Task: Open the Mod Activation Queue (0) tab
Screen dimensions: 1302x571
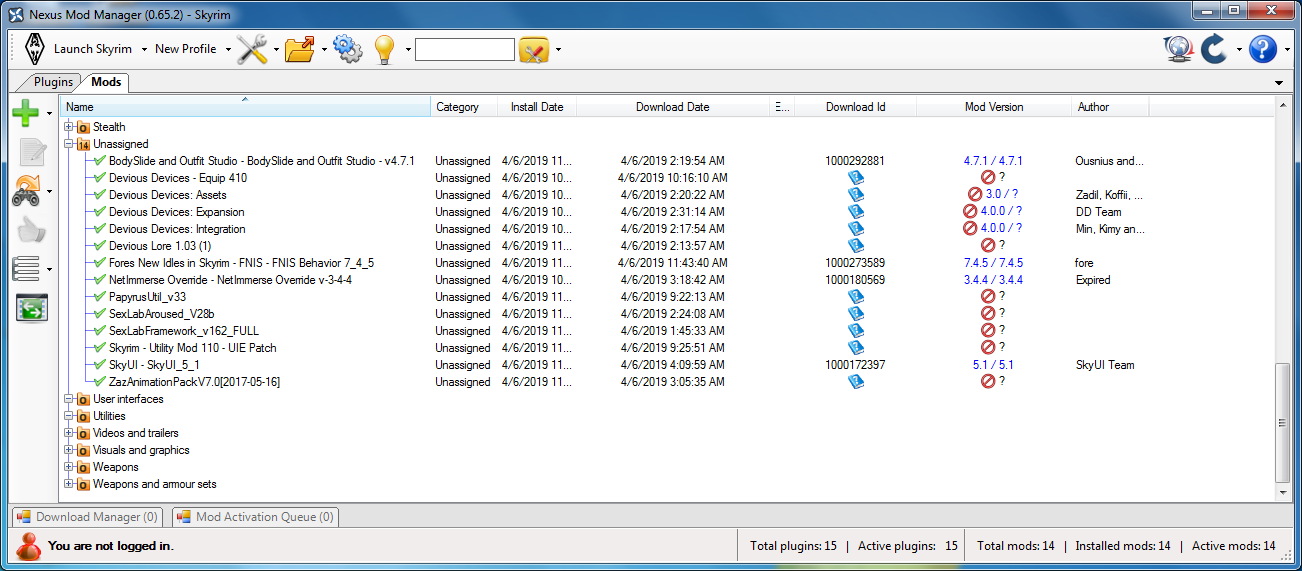Action: point(255,517)
